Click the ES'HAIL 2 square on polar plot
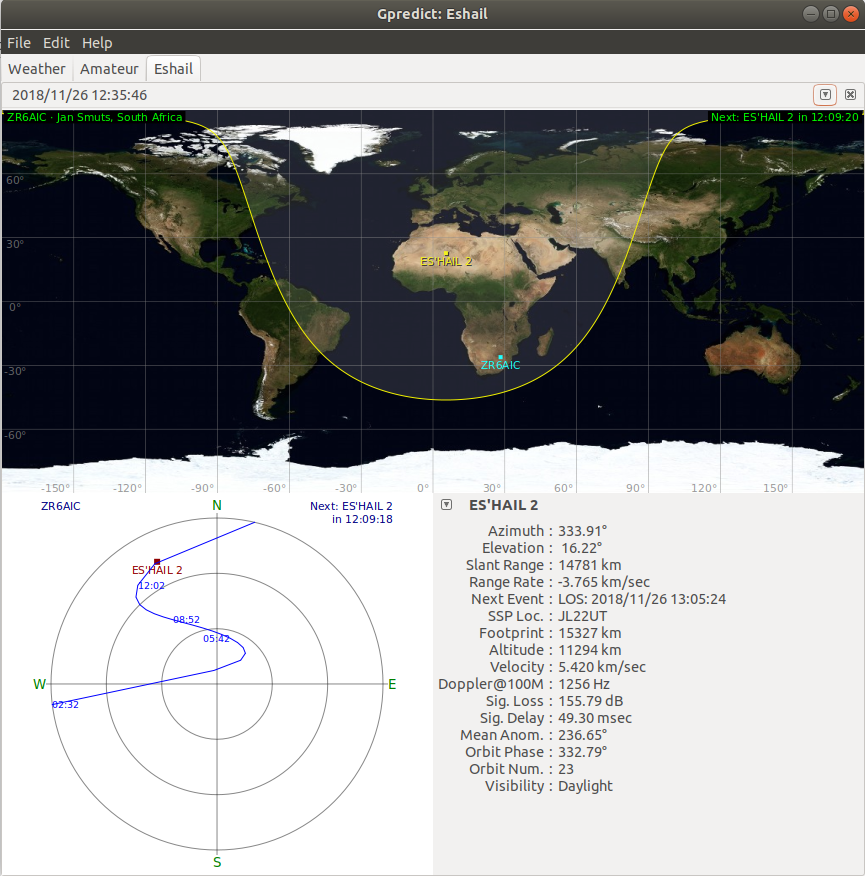Image resolution: width=865 pixels, height=876 pixels. coord(157,561)
